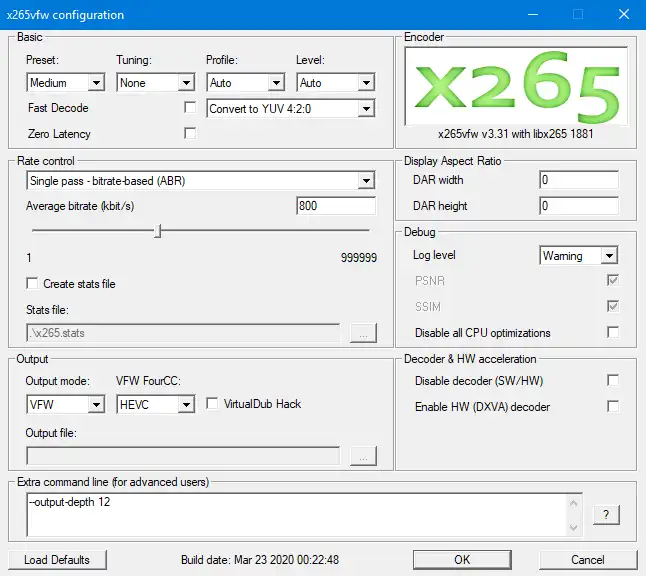The image size is (646, 576).
Task: Enable the HW (DXVA) decoder checkbox
Action: (613, 406)
